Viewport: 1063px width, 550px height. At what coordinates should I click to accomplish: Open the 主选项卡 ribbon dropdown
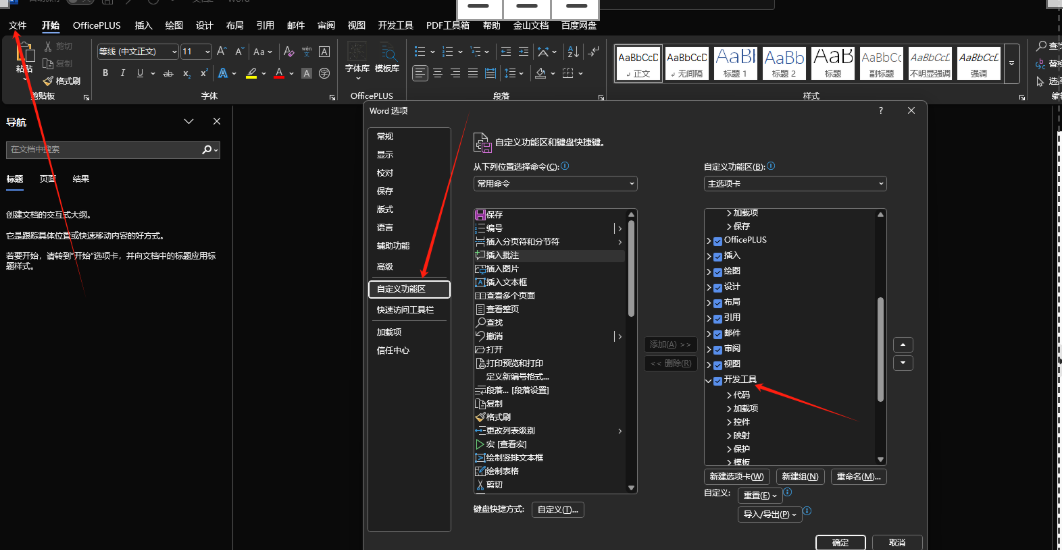point(794,184)
